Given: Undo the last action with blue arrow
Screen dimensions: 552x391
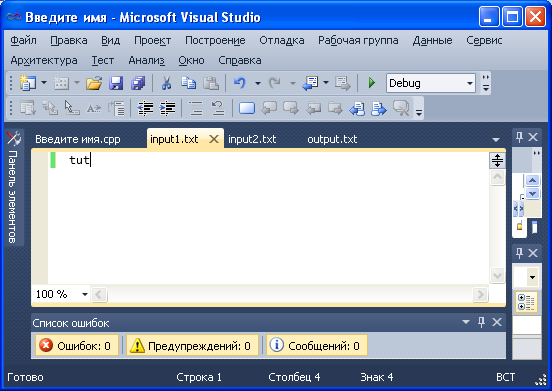Looking at the screenshot, I should [x=240, y=83].
